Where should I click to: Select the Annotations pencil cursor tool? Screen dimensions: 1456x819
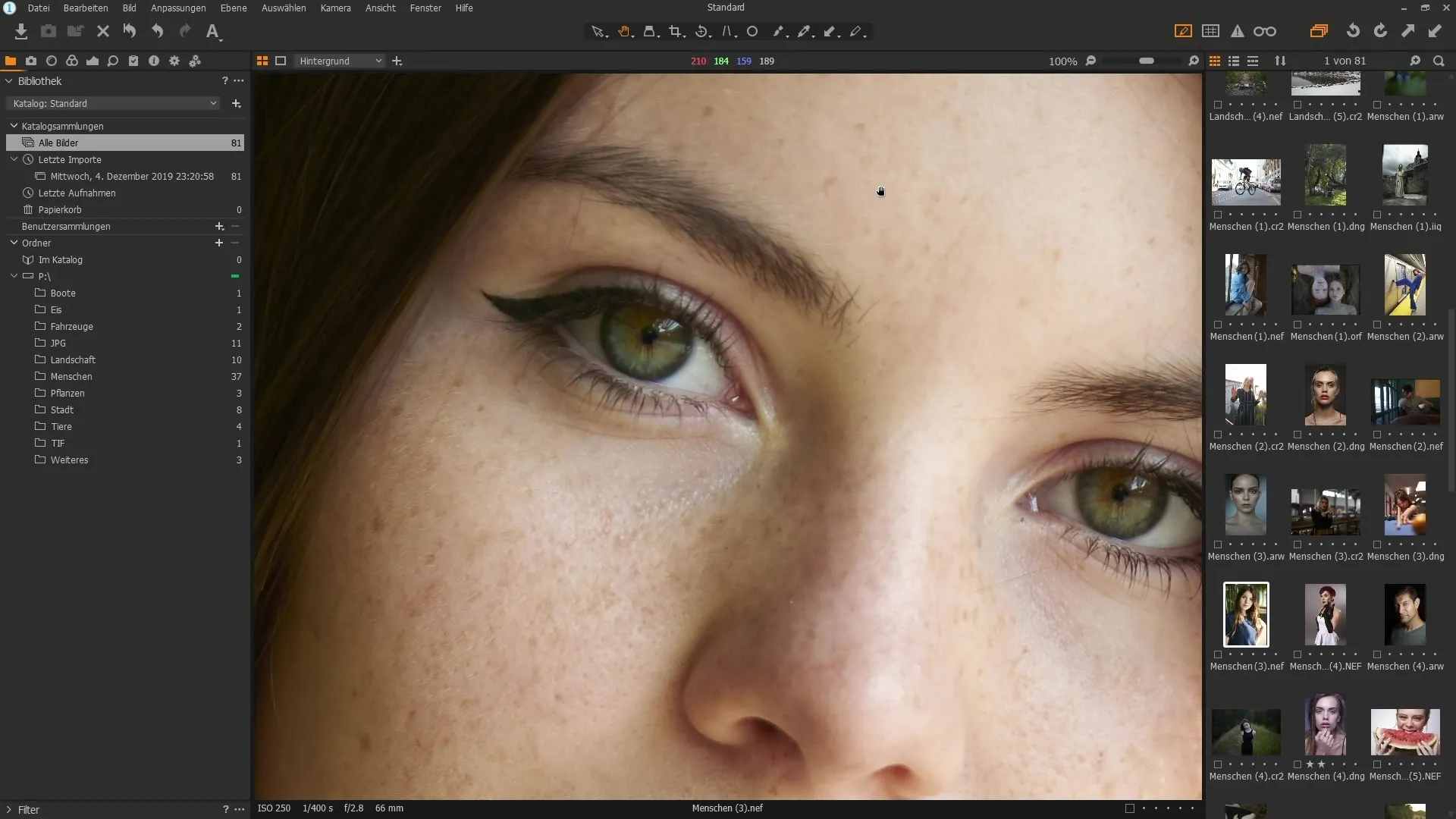857,32
